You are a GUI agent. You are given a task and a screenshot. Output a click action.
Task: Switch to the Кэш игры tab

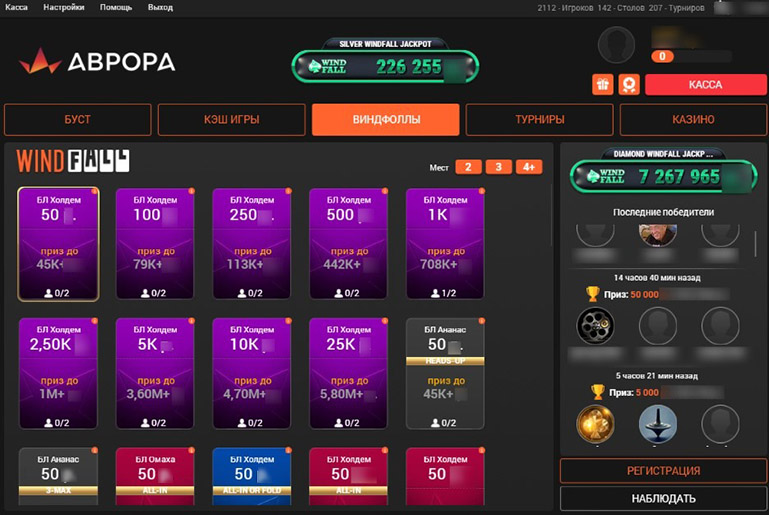(231, 120)
